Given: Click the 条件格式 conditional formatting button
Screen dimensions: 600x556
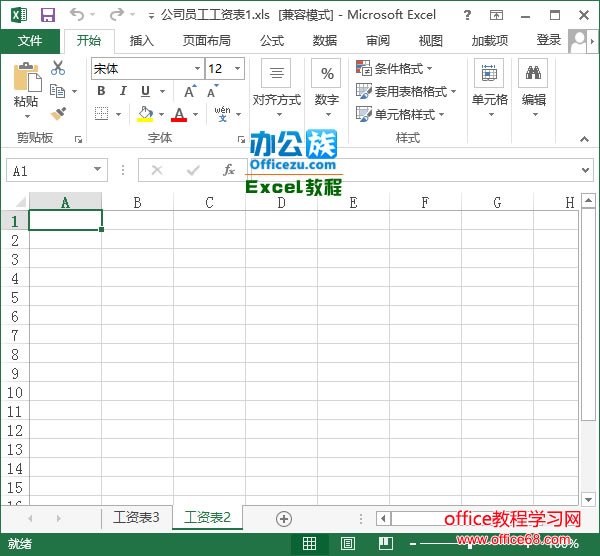Looking at the screenshot, I should pyautogui.click(x=394, y=68).
